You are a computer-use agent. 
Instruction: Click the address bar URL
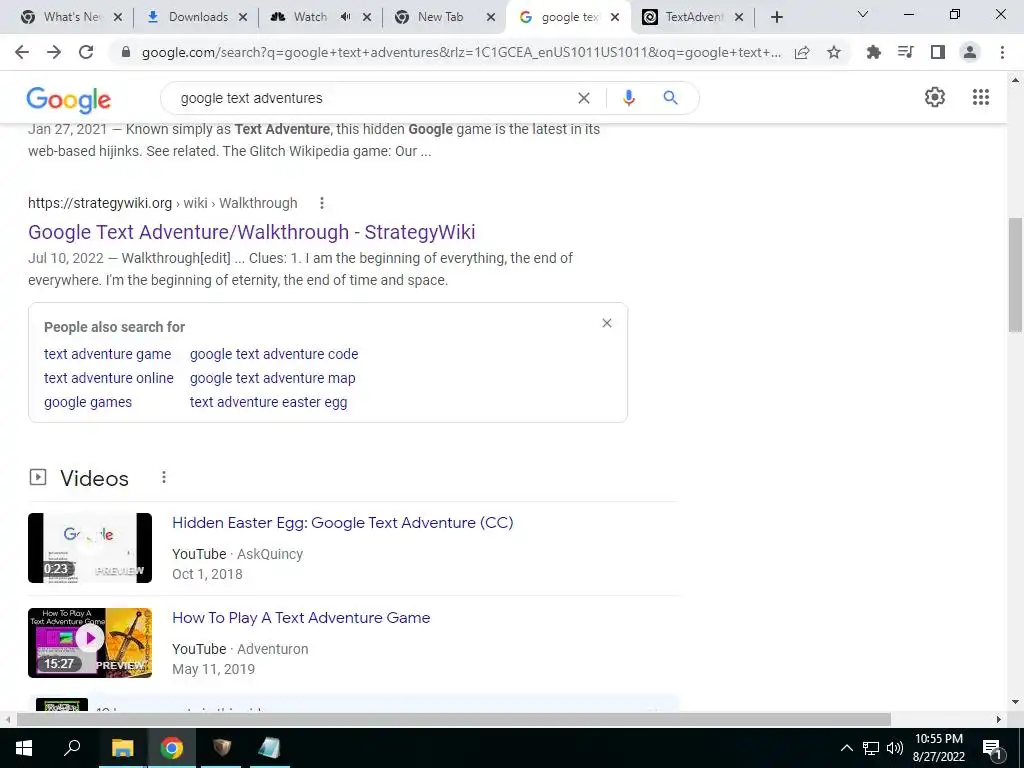pyautogui.click(x=460, y=52)
